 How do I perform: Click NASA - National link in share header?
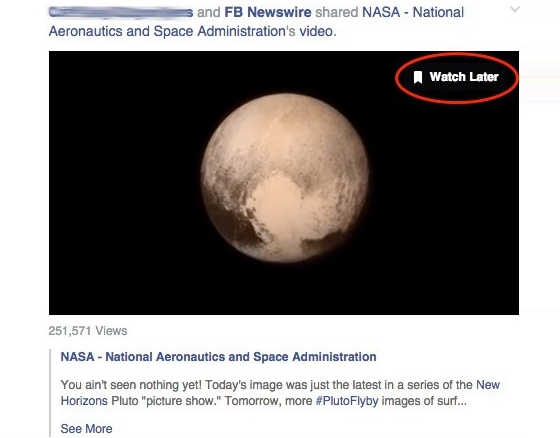click(413, 13)
